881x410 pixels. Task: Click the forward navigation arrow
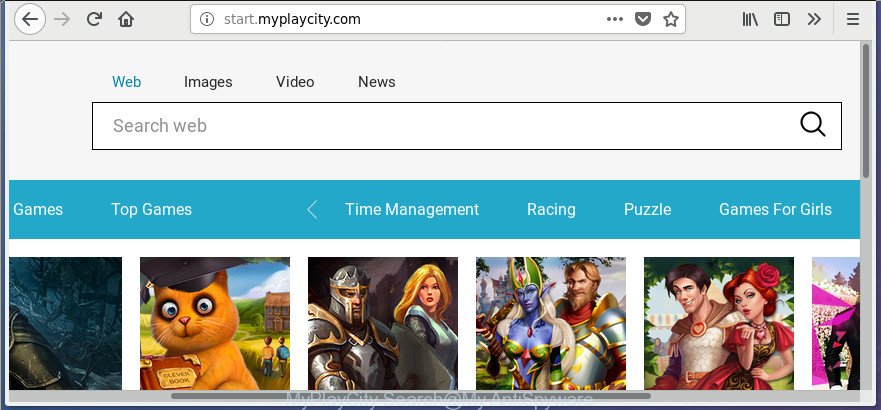pos(62,19)
